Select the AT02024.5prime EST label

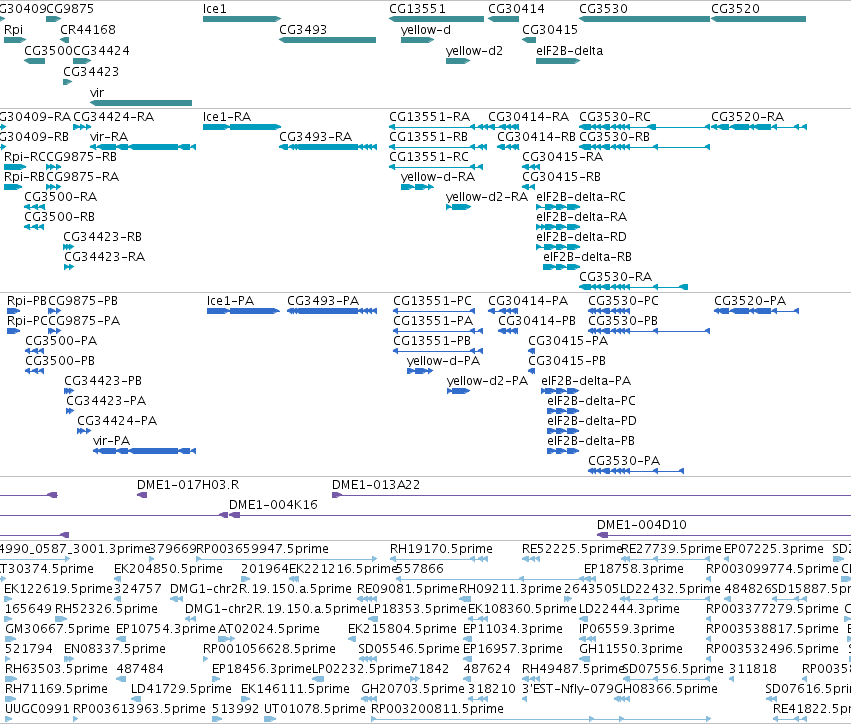(269, 629)
